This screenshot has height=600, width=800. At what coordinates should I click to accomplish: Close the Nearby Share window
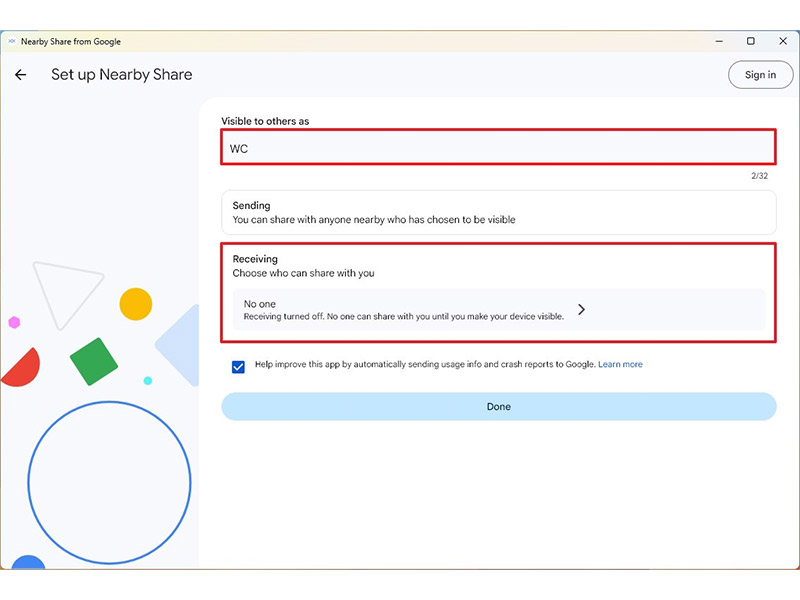pos(783,41)
